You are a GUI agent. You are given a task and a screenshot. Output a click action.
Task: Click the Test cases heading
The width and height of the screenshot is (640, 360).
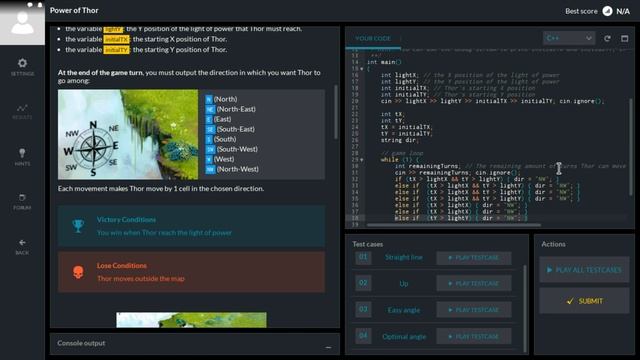[x=368, y=244]
